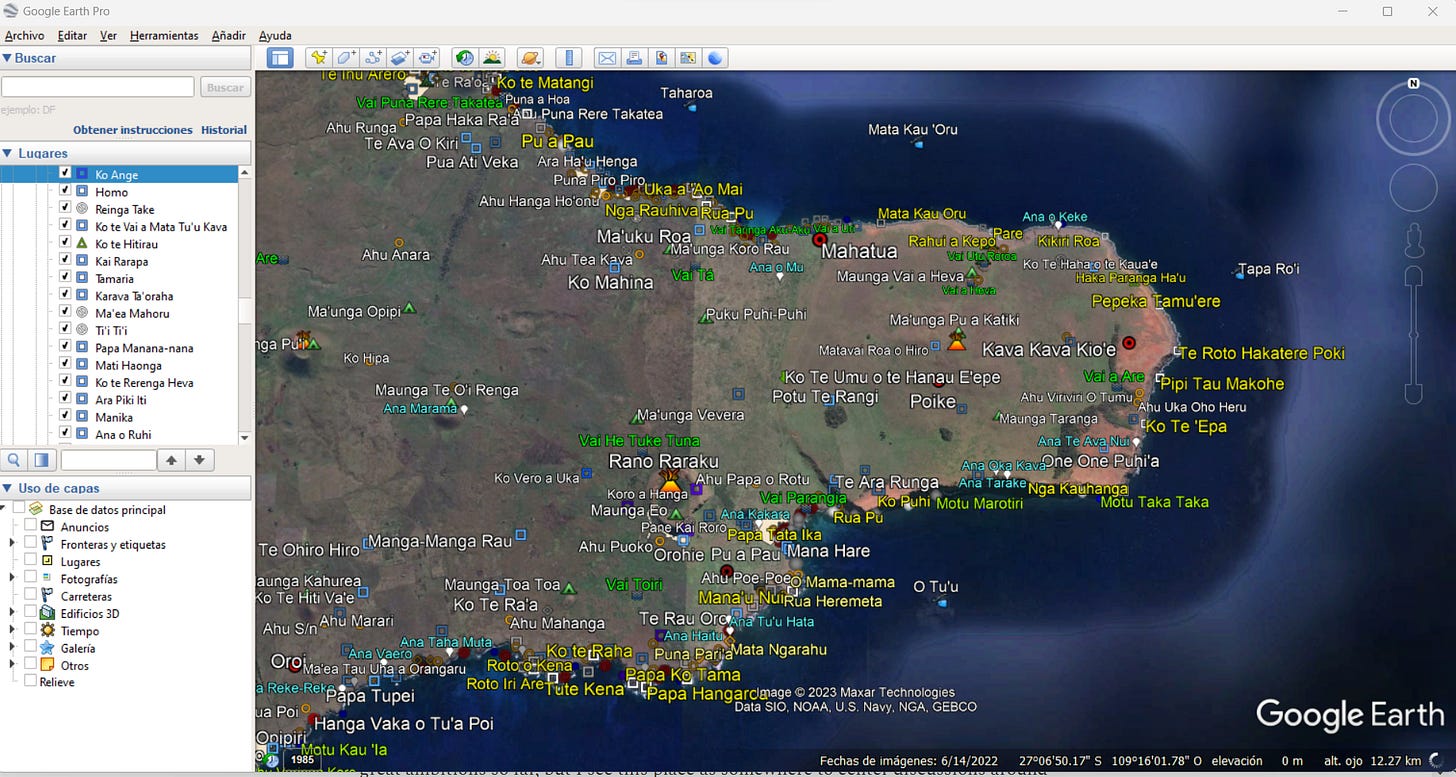Open the planet switcher dropdown
This screenshot has height=777, width=1456.
(530, 58)
